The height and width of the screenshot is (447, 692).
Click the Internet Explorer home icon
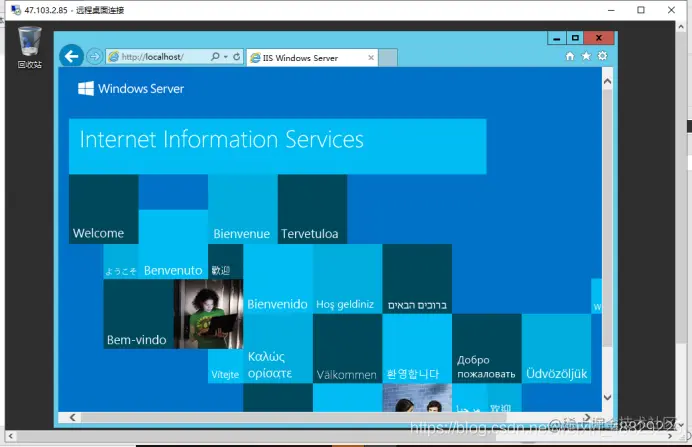pos(570,56)
